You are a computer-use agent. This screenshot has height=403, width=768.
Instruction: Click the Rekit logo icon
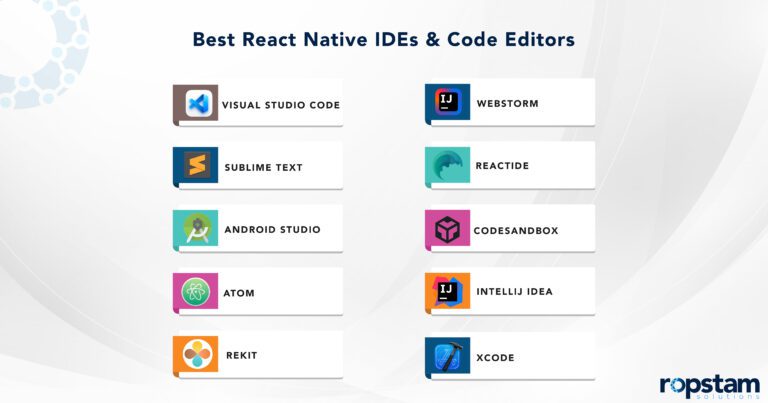[197, 354]
